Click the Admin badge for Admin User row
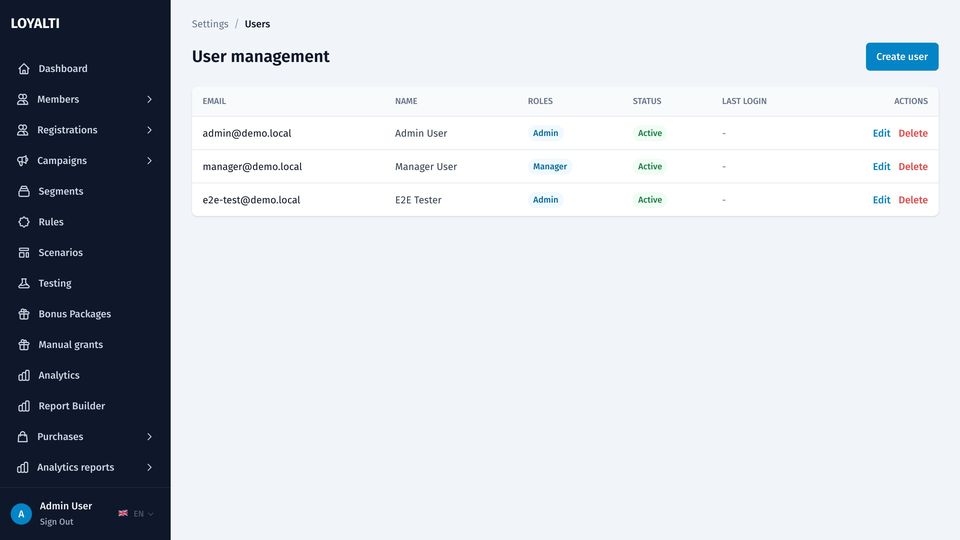 pos(546,133)
